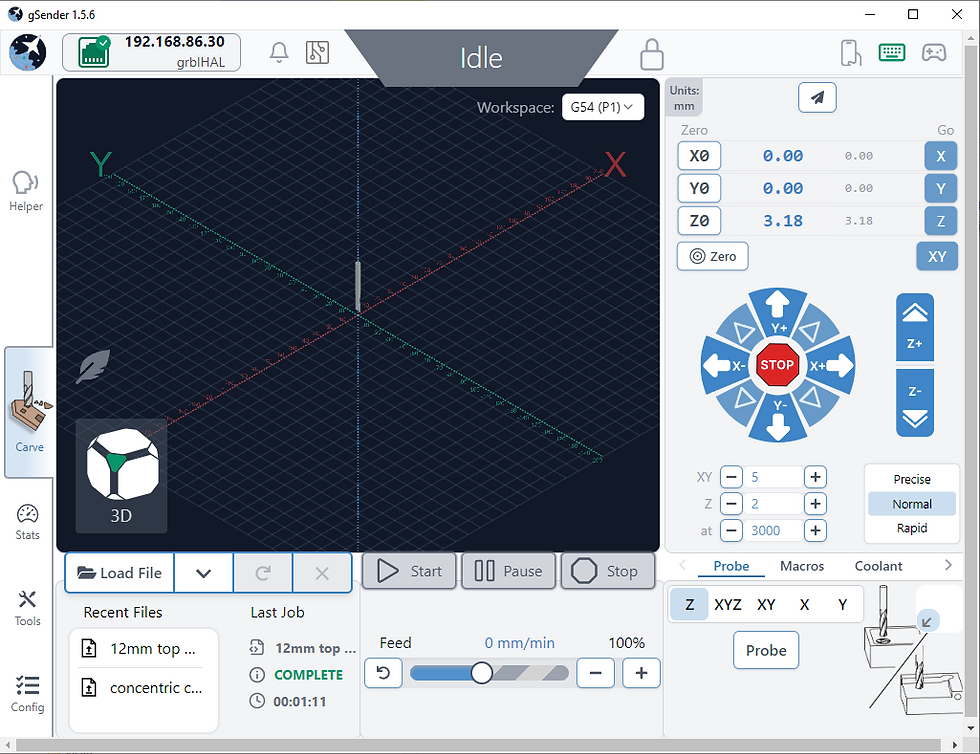980x754 pixels.
Task: Click the jog feed rate field 3000
Action: coord(773,531)
